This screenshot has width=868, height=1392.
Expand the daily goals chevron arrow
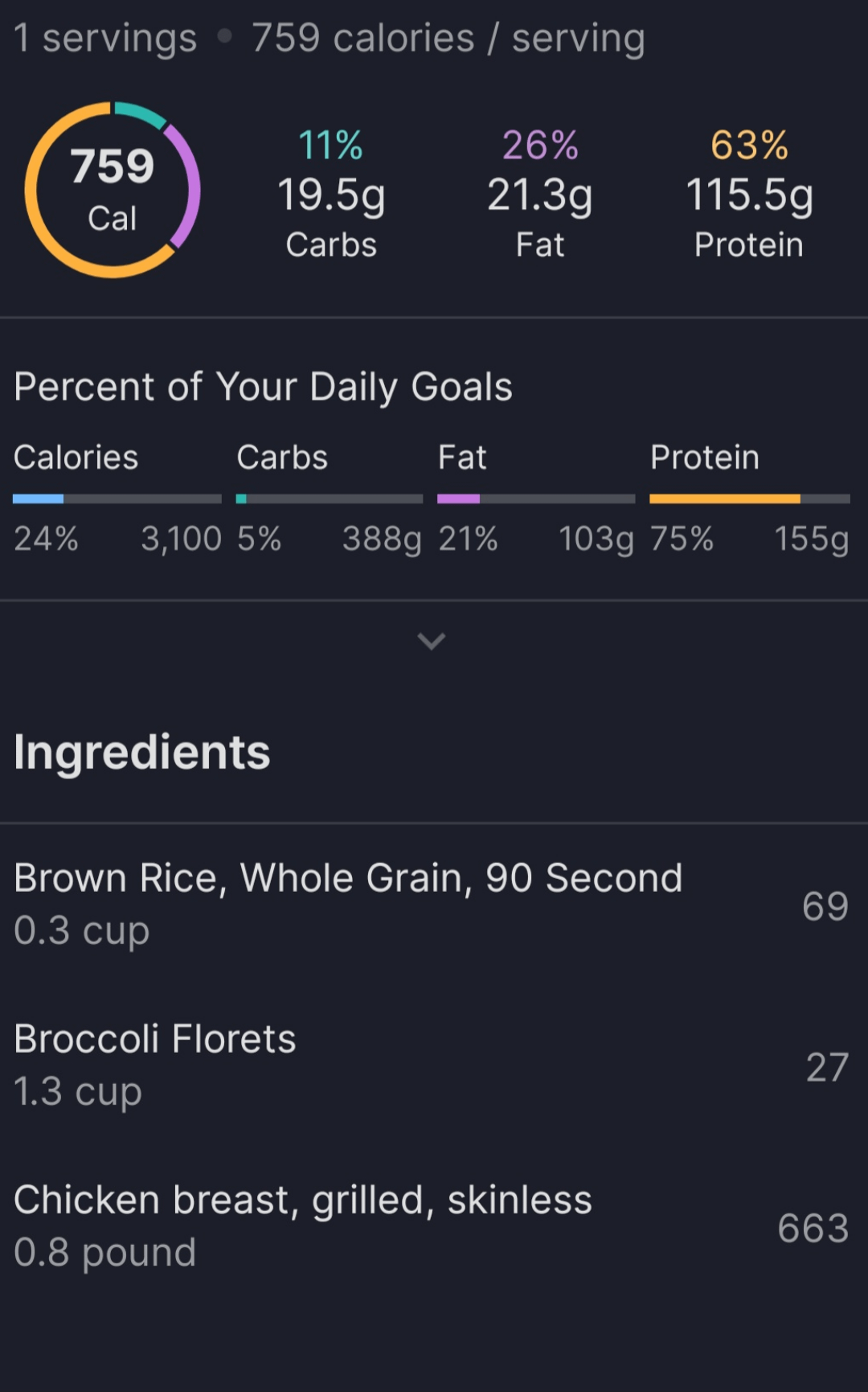432,641
